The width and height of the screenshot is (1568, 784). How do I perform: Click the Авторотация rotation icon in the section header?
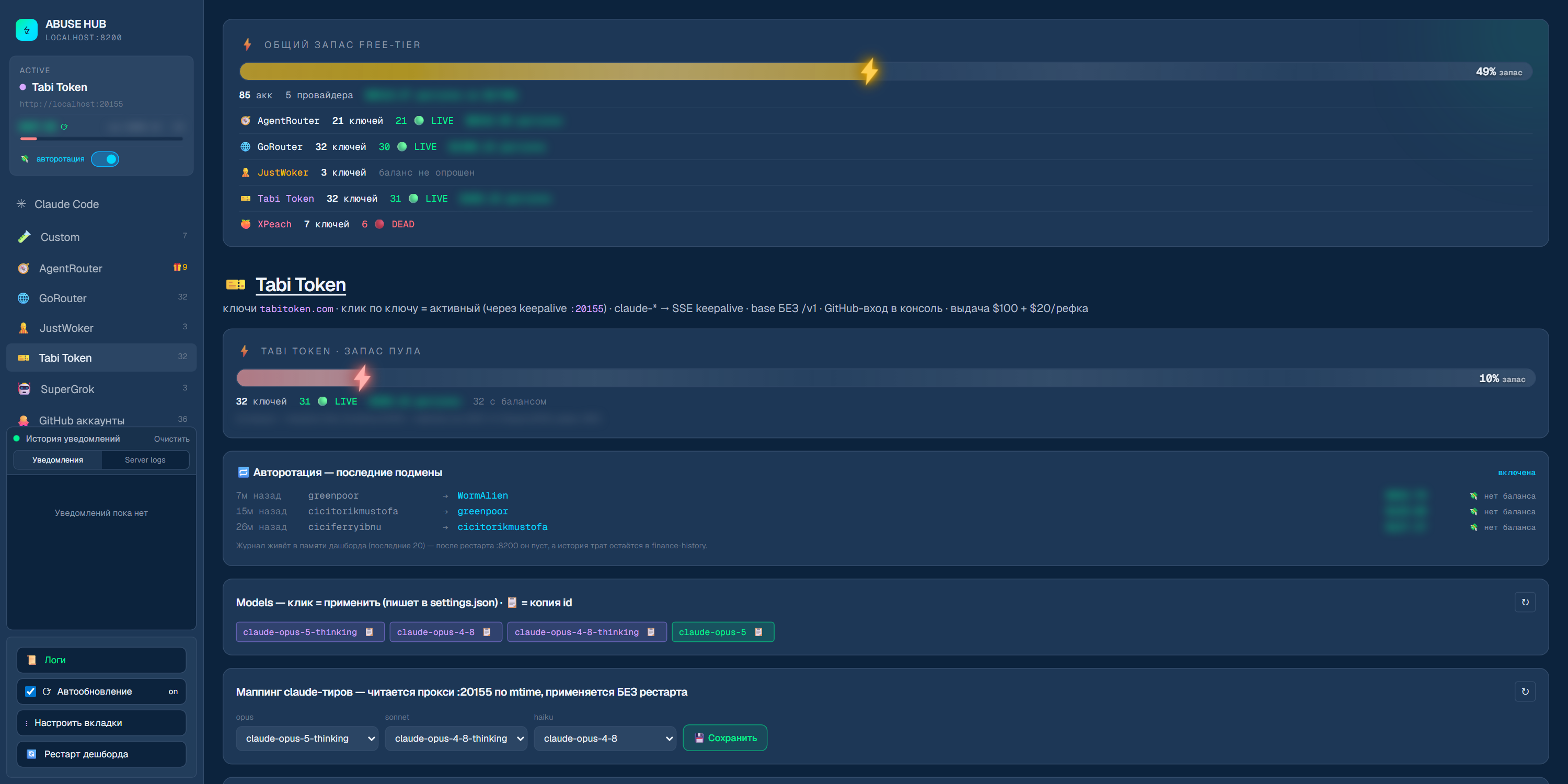pyautogui.click(x=243, y=472)
